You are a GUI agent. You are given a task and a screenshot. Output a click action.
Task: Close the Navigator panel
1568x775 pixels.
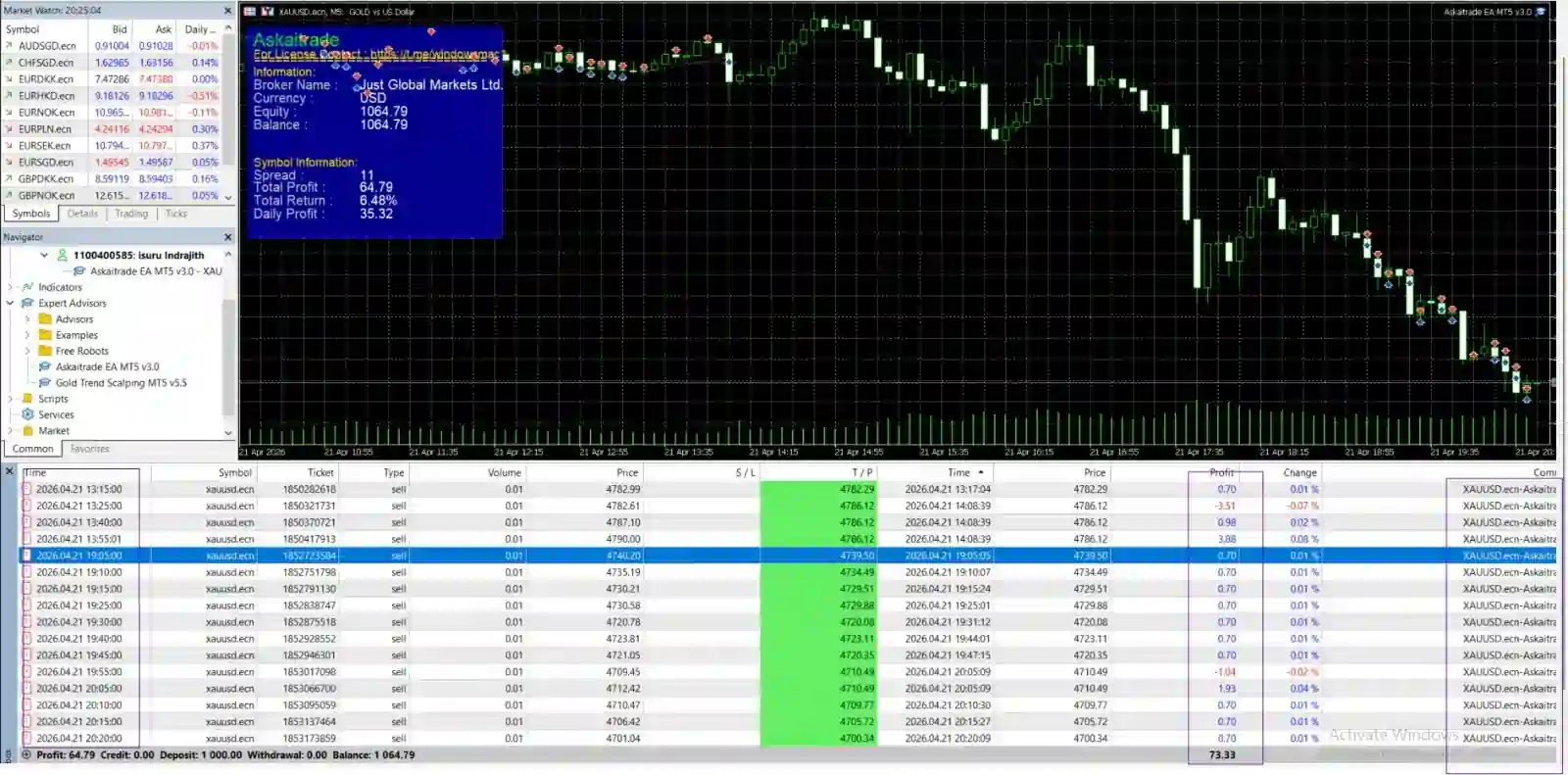[227, 237]
